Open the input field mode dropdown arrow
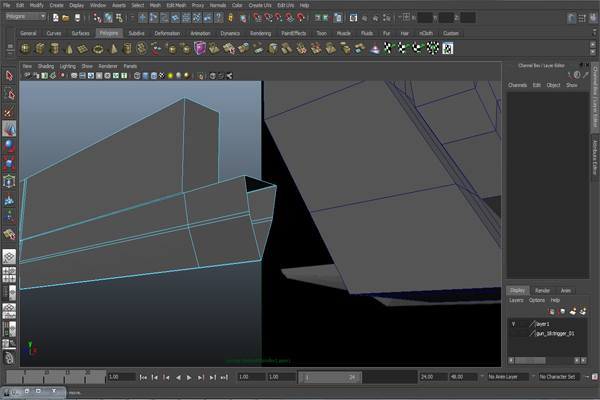Image resolution: width=600 pixels, height=400 pixels. [x=399, y=17]
